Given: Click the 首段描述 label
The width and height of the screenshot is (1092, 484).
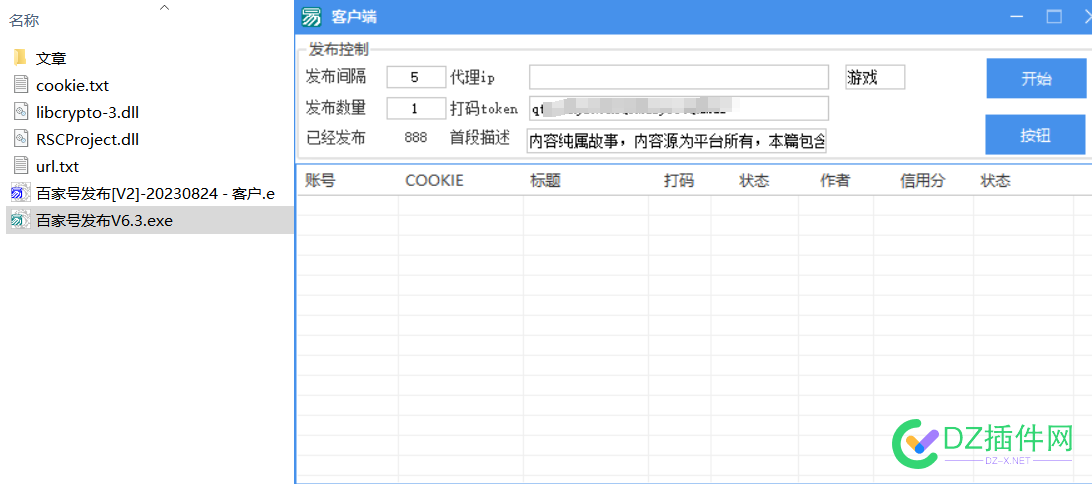Looking at the screenshot, I should tap(480, 138).
